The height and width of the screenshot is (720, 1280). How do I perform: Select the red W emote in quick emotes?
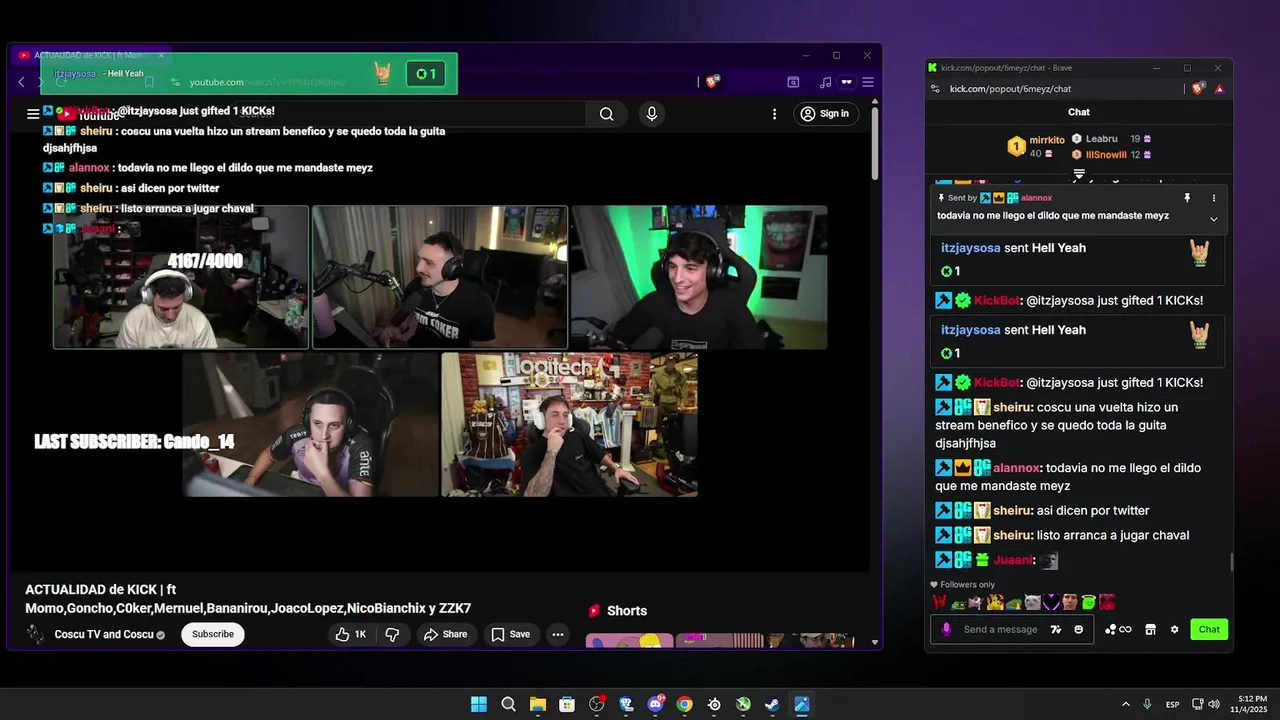click(939, 602)
